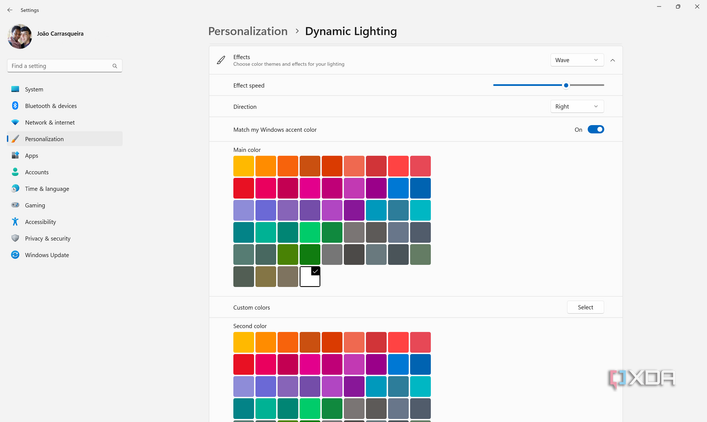Pick lavender Main color starting third row
This screenshot has width=707, height=422.
click(x=243, y=210)
